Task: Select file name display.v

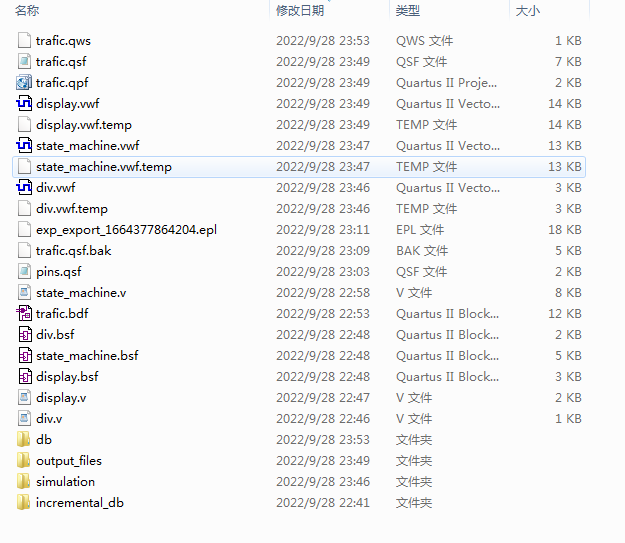Action: (61, 397)
